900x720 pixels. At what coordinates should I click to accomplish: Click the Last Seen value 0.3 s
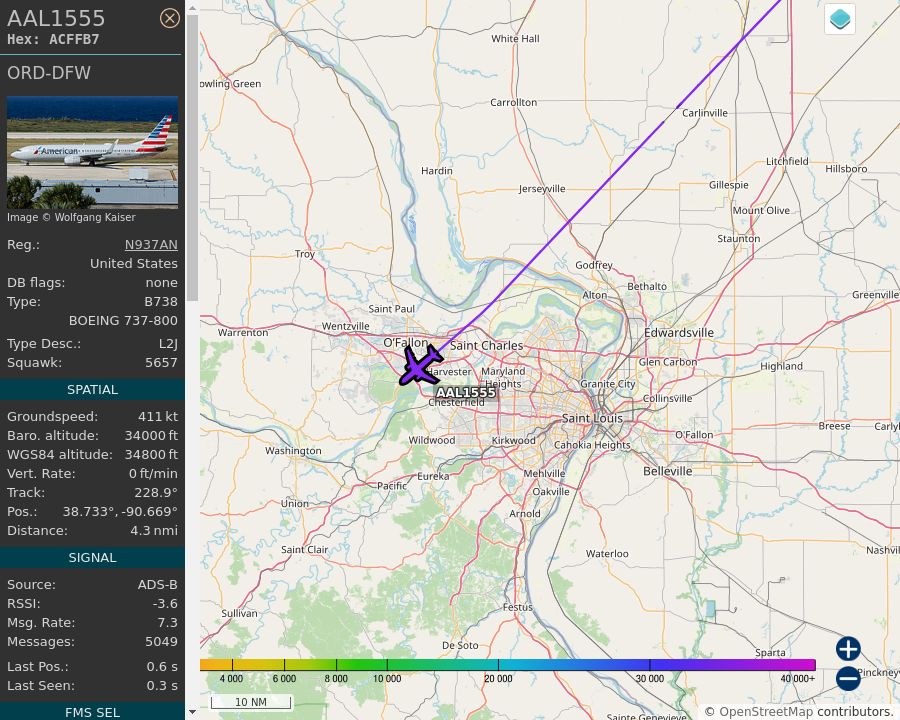[x=162, y=686]
